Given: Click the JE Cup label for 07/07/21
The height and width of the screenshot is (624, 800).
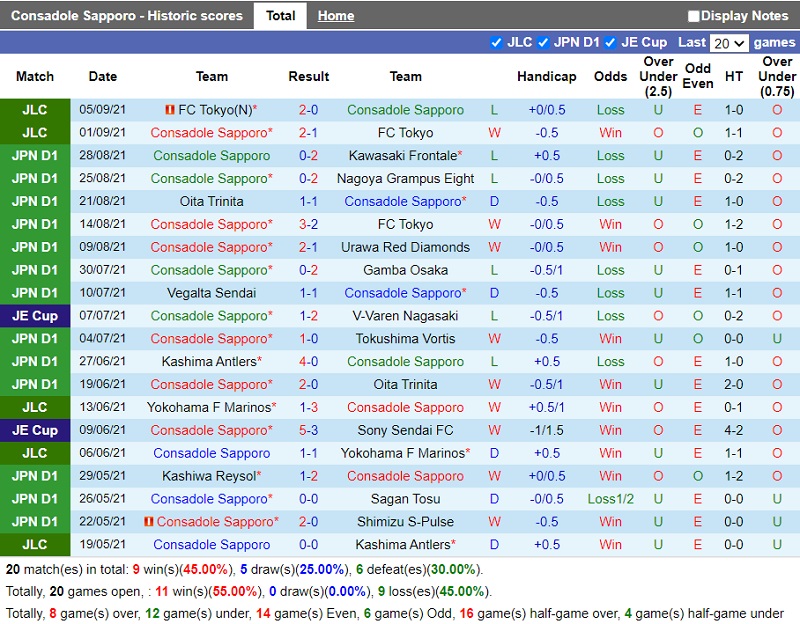Looking at the screenshot, I should coord(34,316).
